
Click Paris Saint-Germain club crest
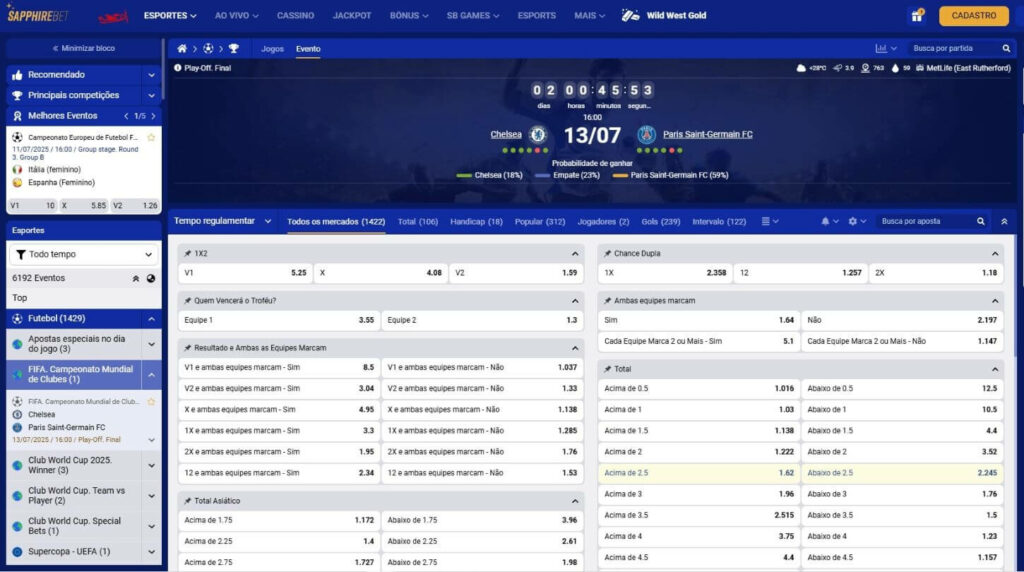click(x=647, y=135)
